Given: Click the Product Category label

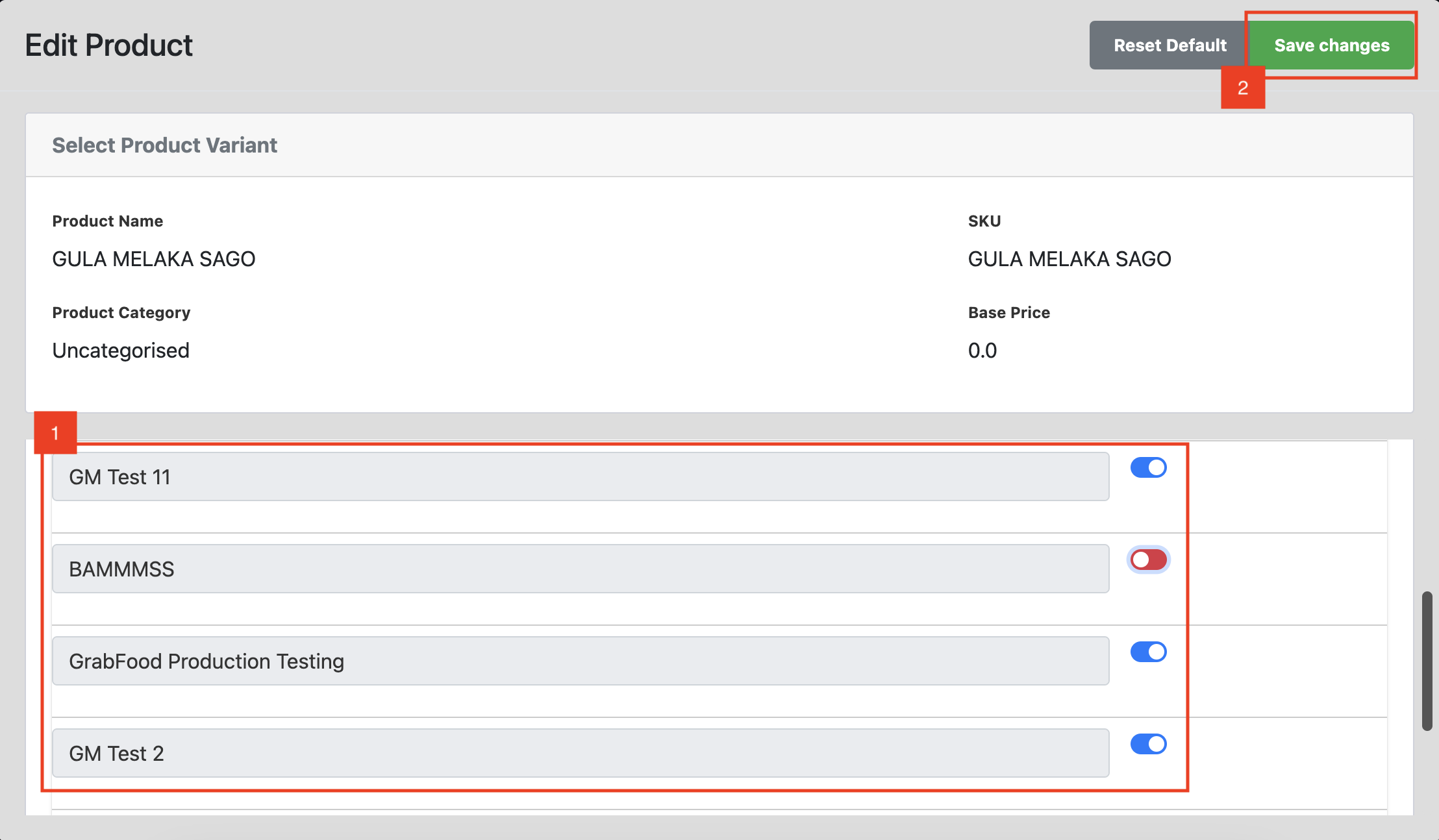Looking at the screenshot, I should pyautogui.click(x=121, y=313).
